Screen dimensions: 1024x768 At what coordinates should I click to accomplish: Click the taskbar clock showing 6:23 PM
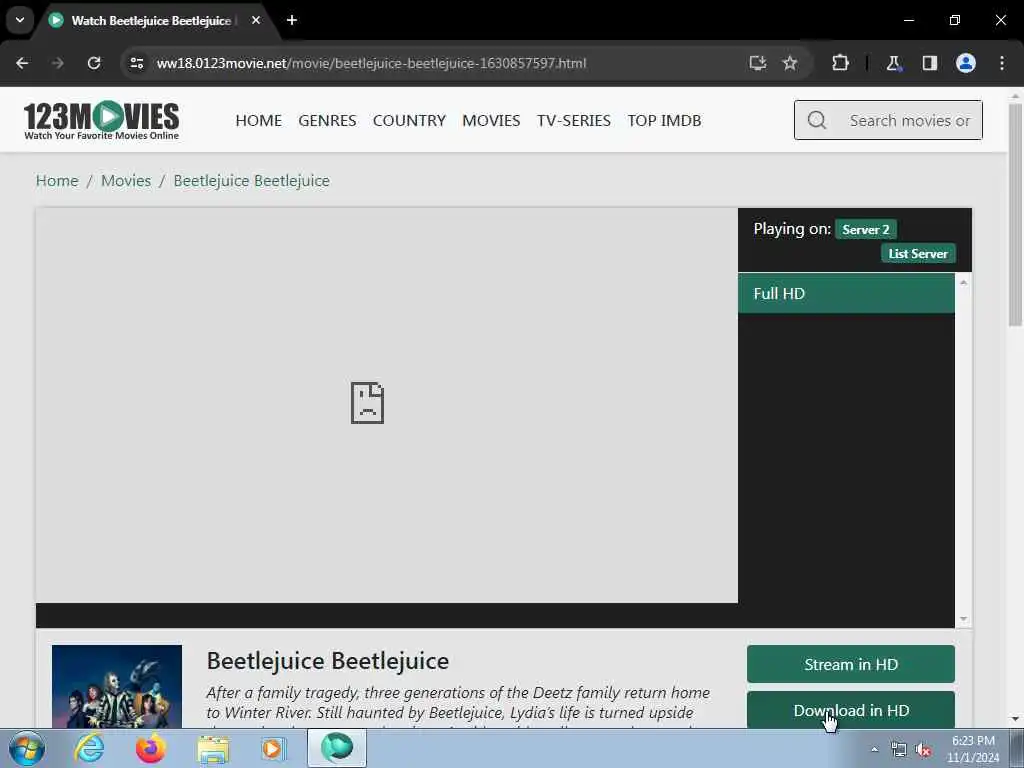click(x=972, y=749)
